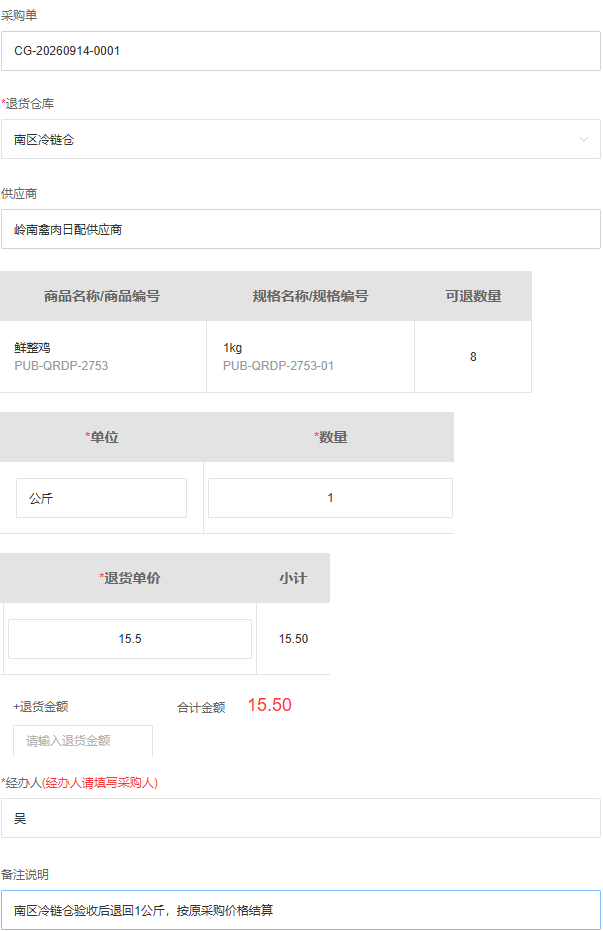This screenshot has width=603, height=931.
Task: Open the 退货仓库 dropdown 南区冷链仓
Action: pos(301,139)
